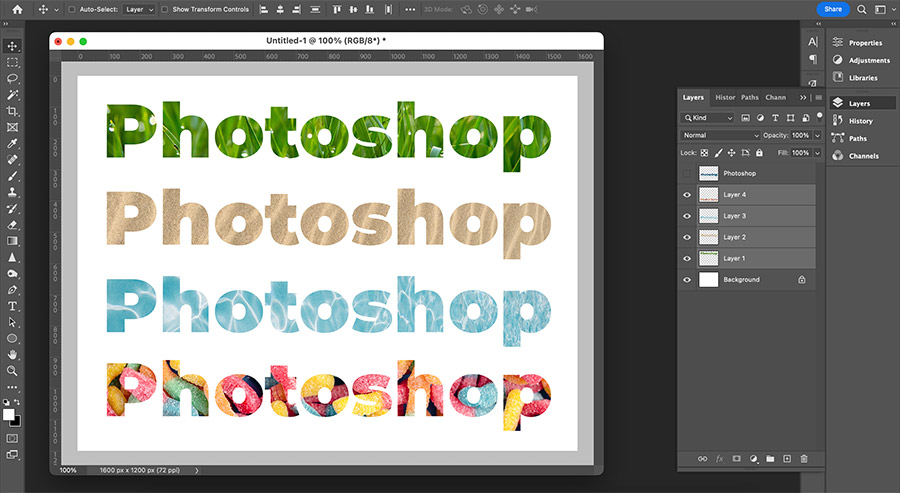Switch to the Channels tab
The width and height of the screenshot is (900, 493).
click(775, 98)
